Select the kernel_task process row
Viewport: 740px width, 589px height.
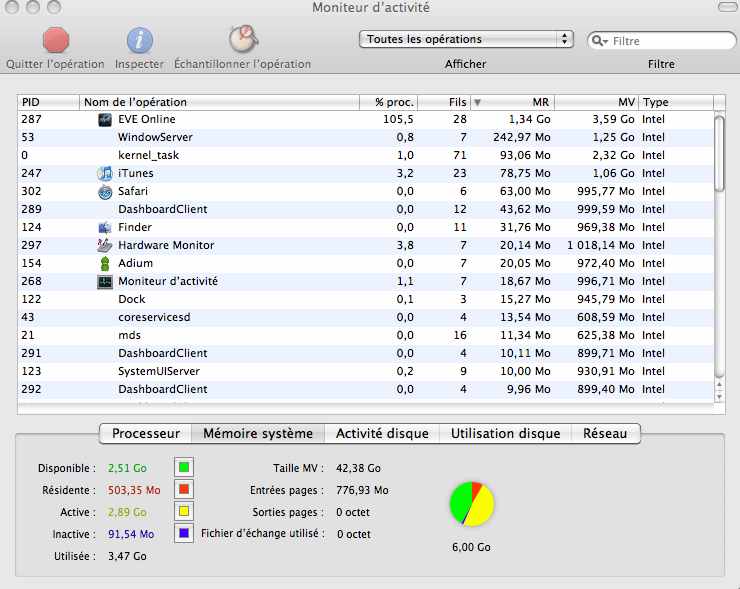(x=366, y=155)
